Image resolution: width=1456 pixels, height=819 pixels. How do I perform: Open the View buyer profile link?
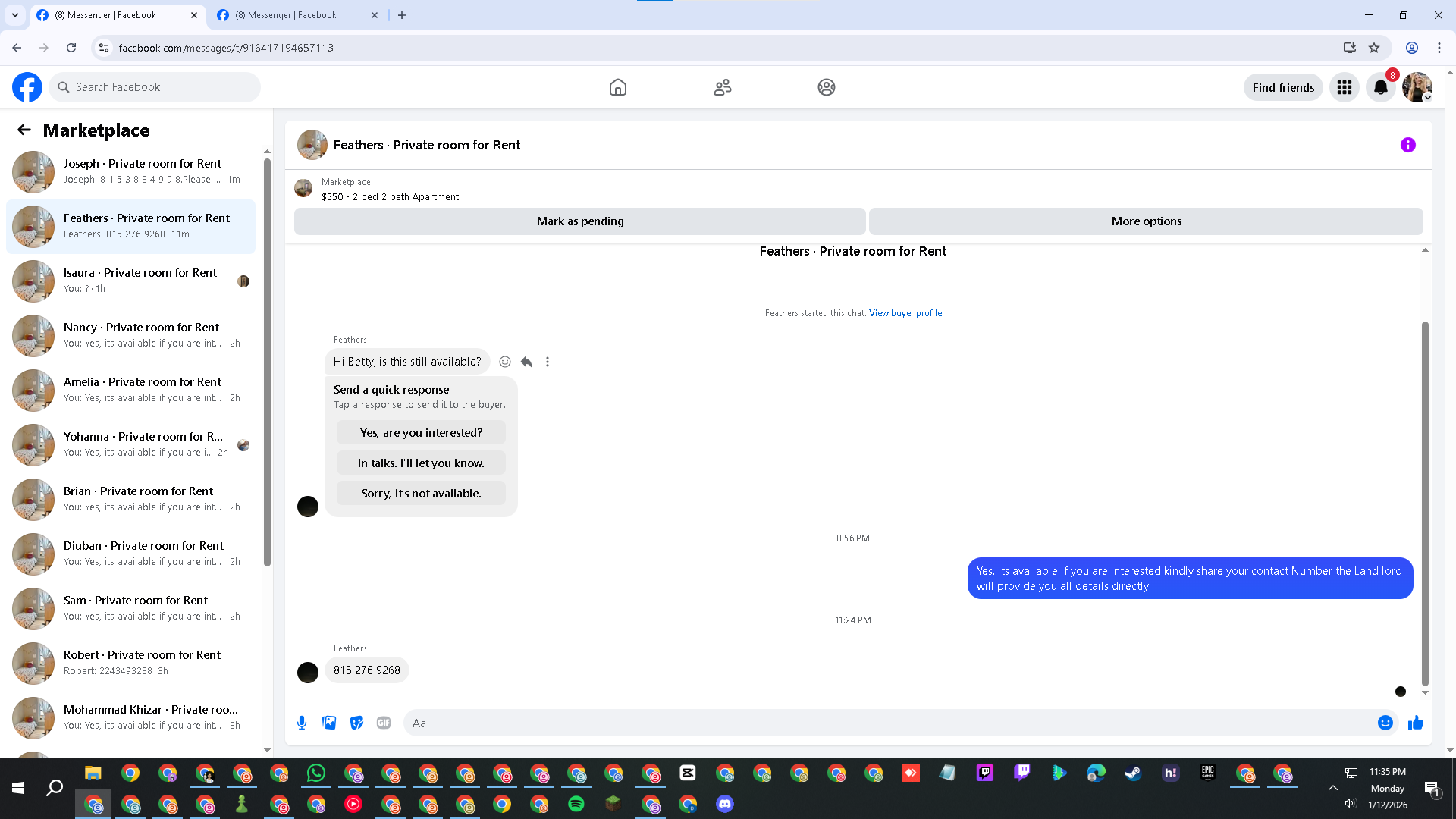point(905,313)
